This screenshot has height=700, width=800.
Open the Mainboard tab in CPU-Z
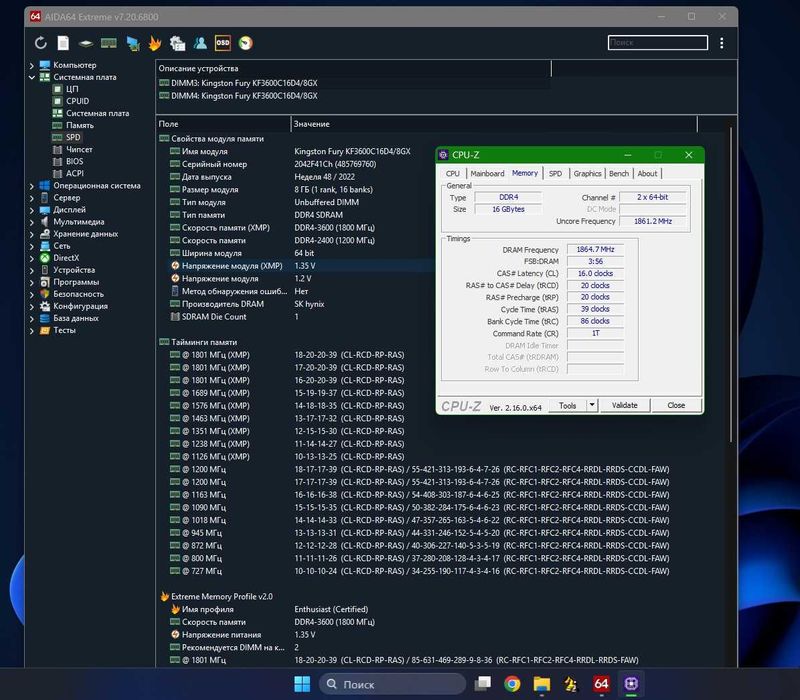coord(487,173)
